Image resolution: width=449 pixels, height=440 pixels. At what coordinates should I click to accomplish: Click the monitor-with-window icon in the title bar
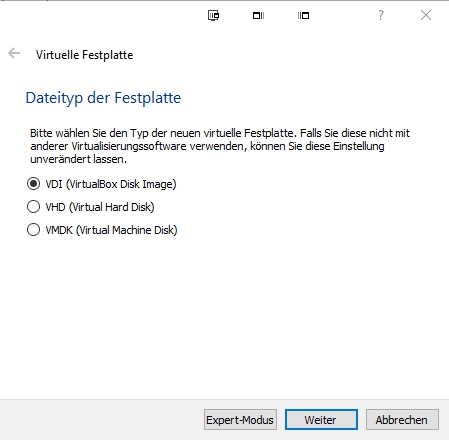(x=213, y=15)
